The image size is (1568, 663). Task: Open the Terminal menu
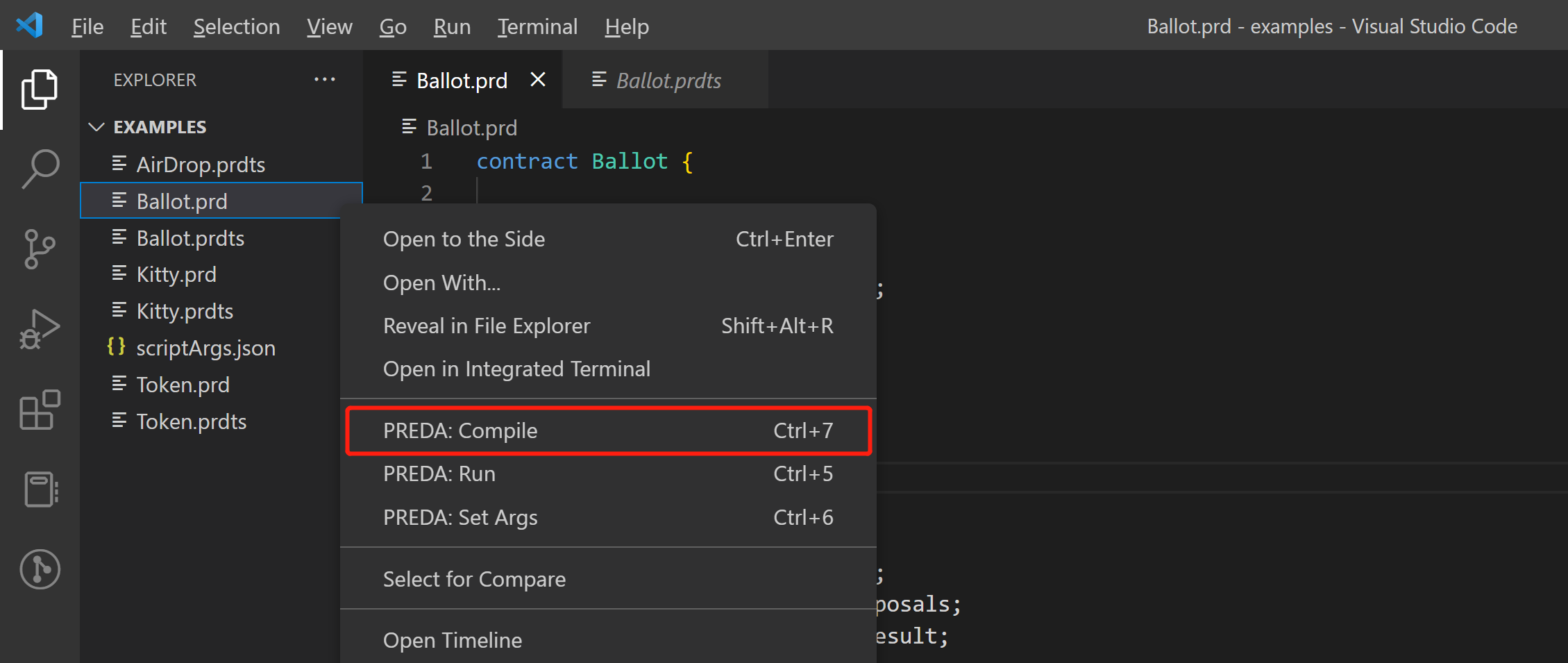(537, 26)
